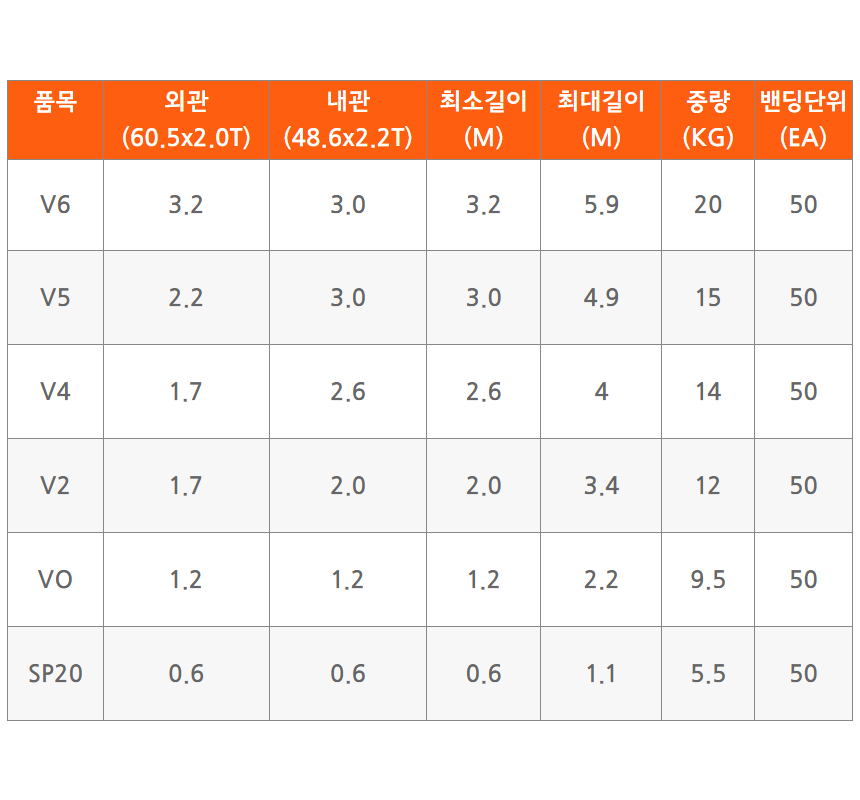Screen dimensions: 860x800
Task: Click the 3.4 max length for V2
Action: coord(601,486)
